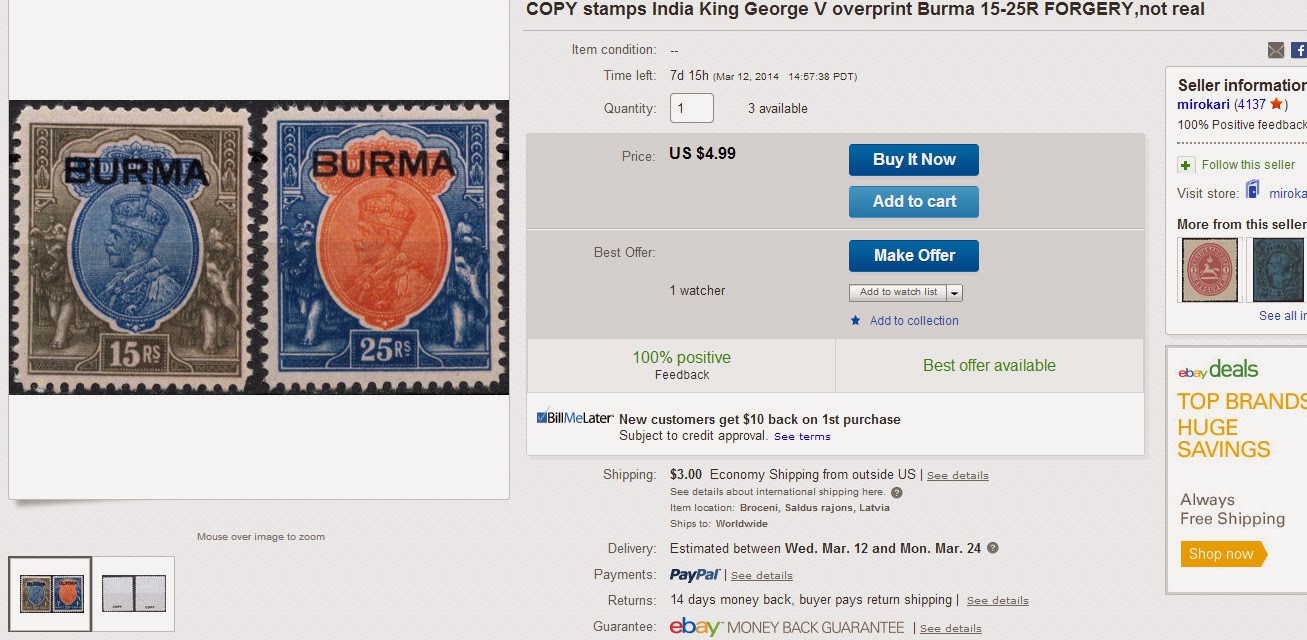Click the star icon beside Add to collection
This screenshot has height=640, width=1307.
coord(855,321)
